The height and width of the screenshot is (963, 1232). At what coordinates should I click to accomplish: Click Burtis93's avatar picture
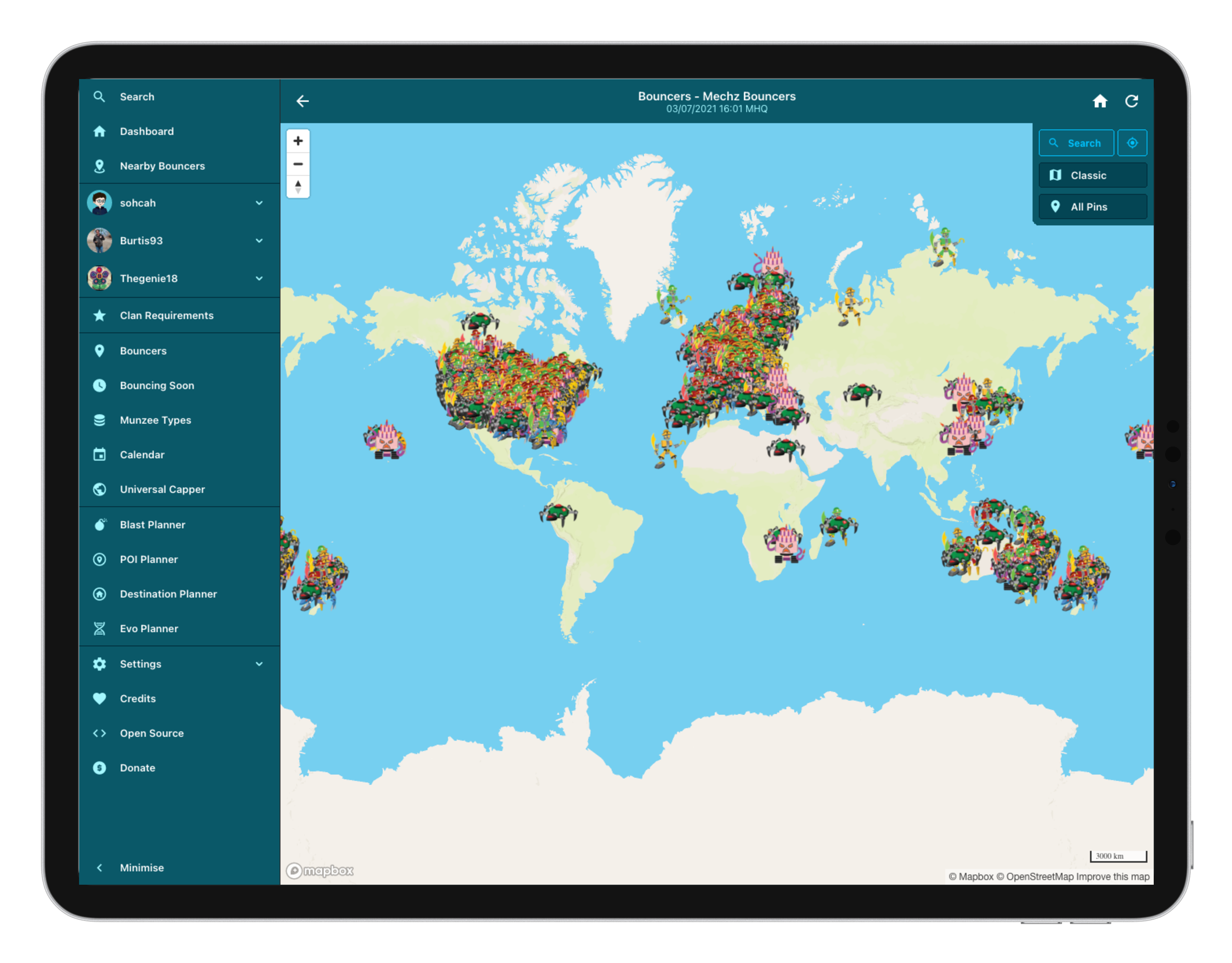coord(99,240)
